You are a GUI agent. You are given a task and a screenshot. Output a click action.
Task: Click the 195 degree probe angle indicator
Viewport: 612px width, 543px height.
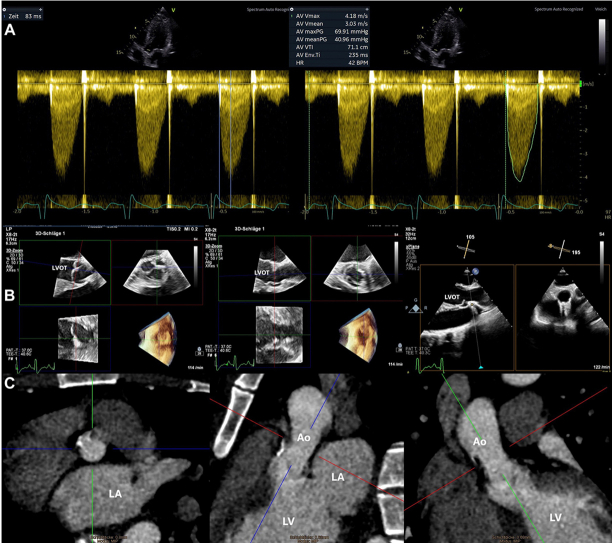click(564, 249)
